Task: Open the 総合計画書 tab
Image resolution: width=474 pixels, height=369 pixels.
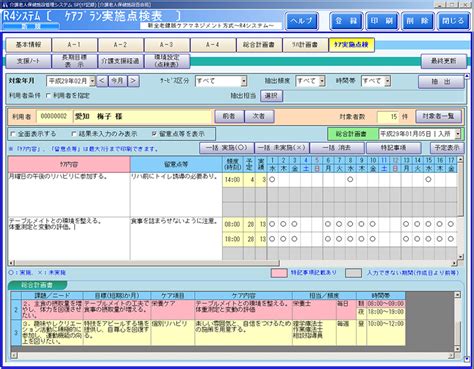Action: (x=259, y=45)
